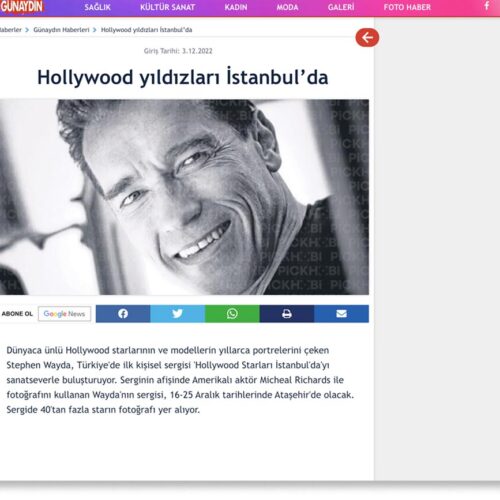Open the Facebook icon in top navigation
The width and height of the screenshot is (500, 500).
click(487, 6)
